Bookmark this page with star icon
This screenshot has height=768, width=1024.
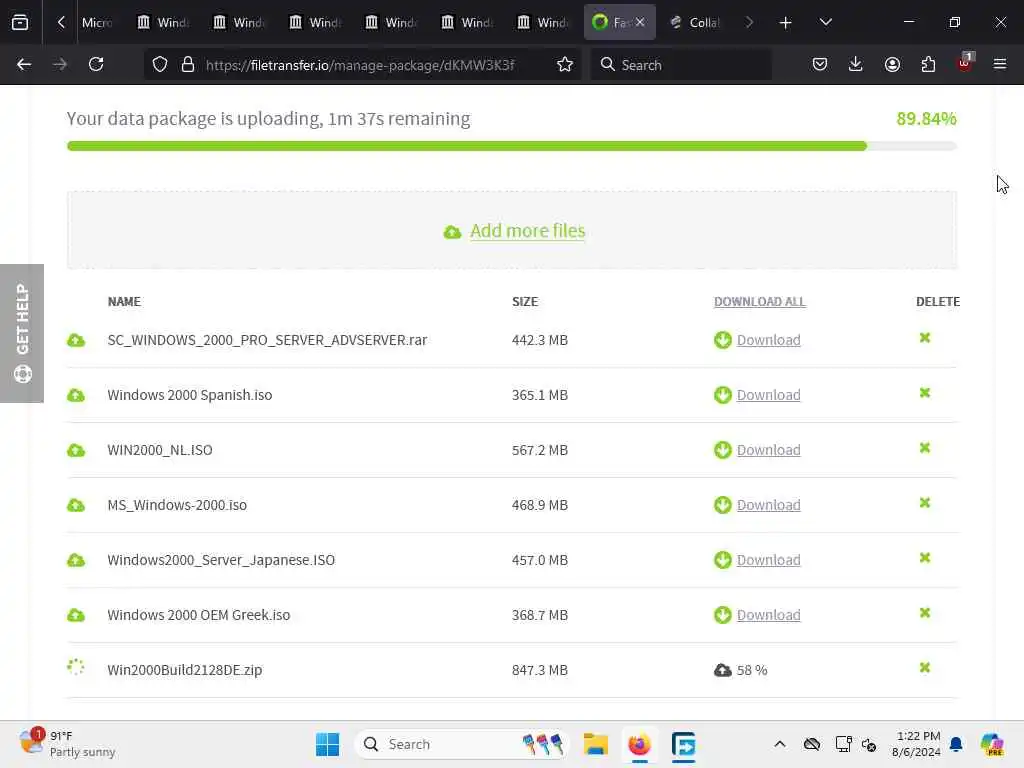565,64
